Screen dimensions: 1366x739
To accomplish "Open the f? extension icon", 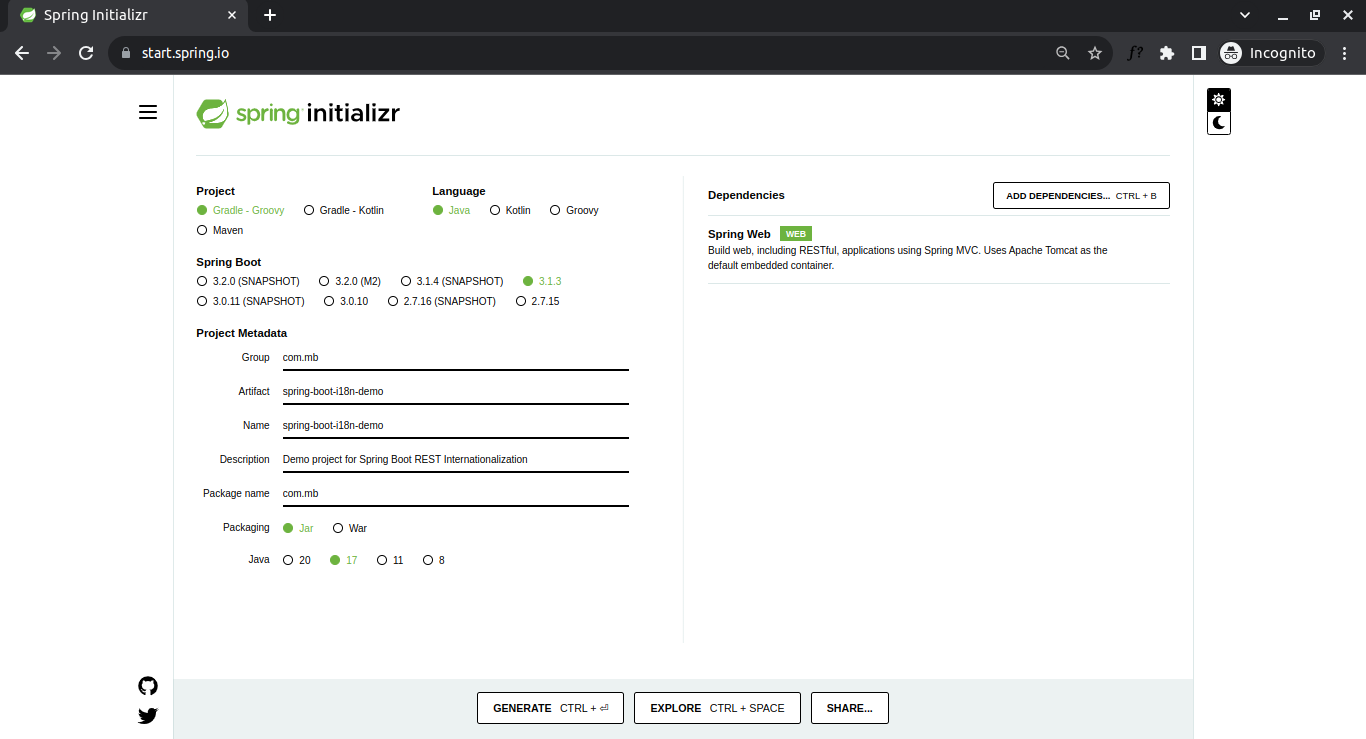I will [x=1135, y=53].
